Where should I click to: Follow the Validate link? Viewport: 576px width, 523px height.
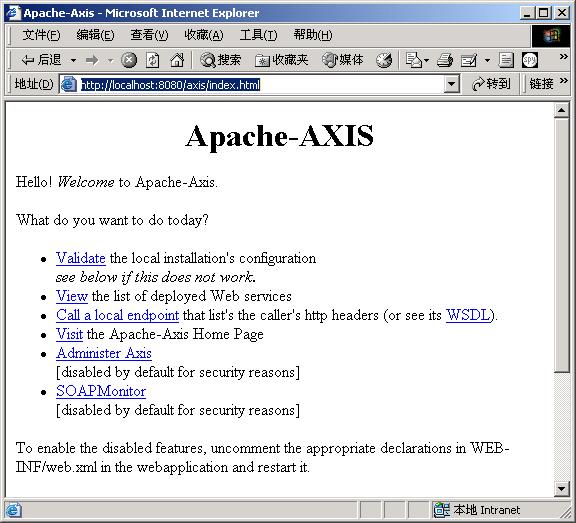[x=81, y=258]
